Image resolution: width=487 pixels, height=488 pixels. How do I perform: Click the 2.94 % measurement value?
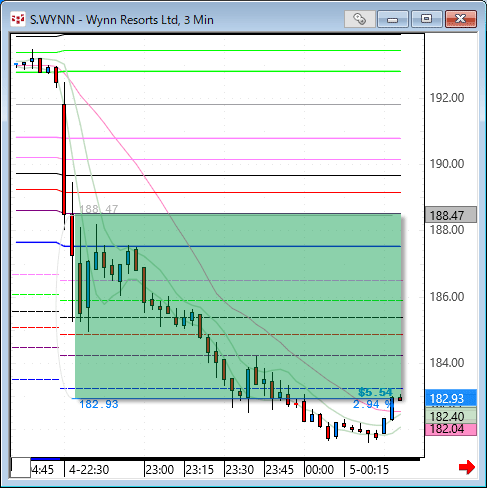coord(372,404)
